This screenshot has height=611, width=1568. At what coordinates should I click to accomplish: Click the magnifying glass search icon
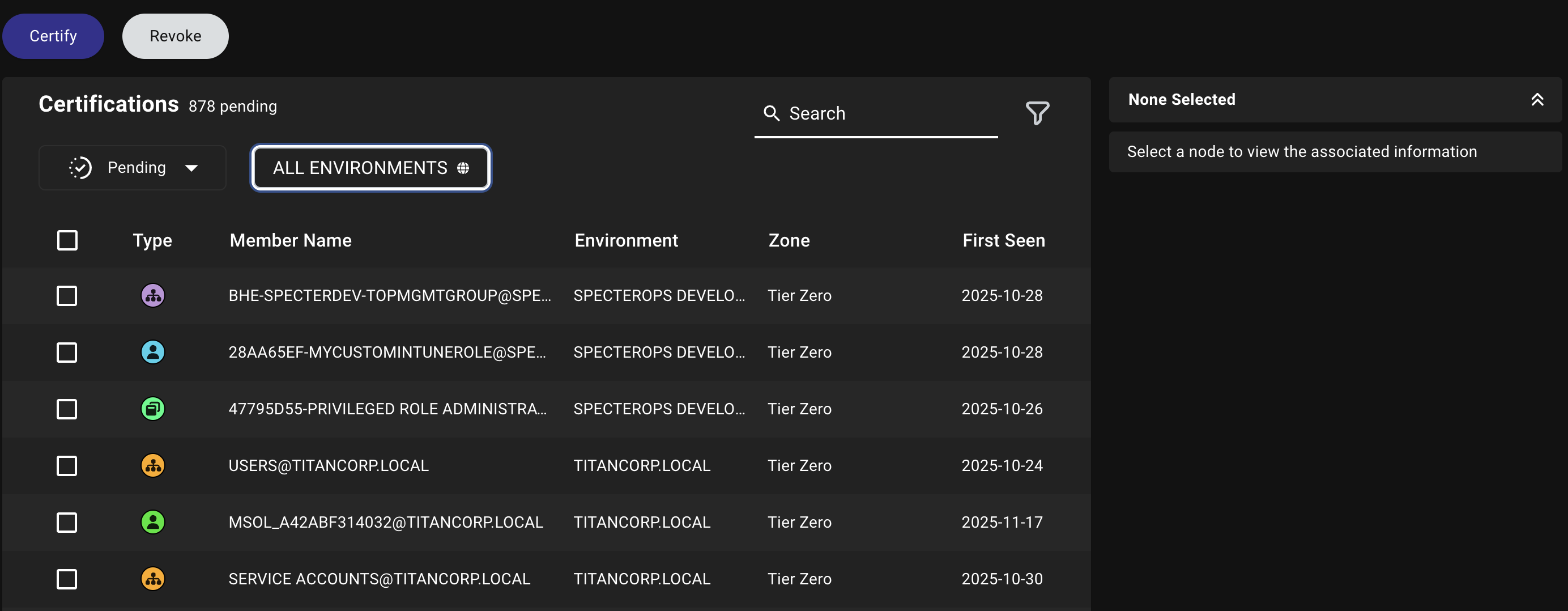point(772,113)
